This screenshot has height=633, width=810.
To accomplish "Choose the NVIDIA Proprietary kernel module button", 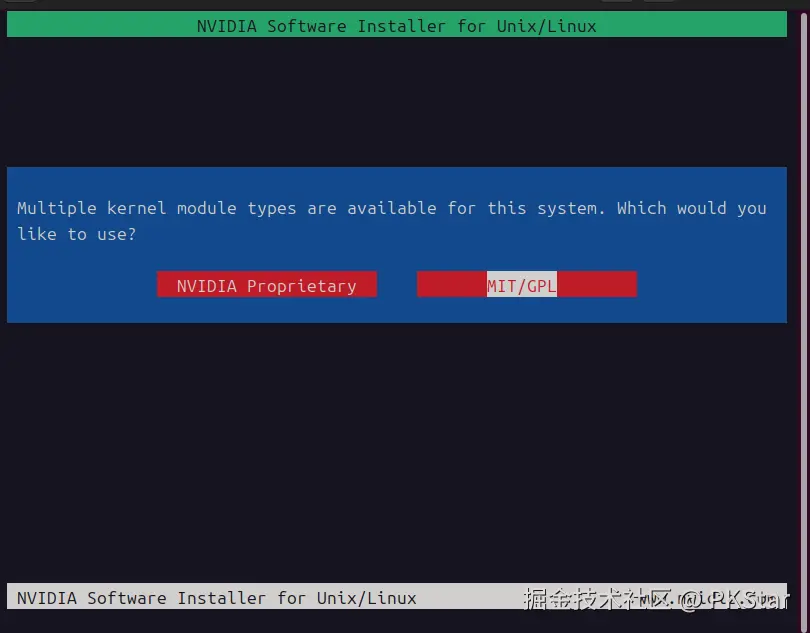I will pyautogui.click(x=267, y=285).
